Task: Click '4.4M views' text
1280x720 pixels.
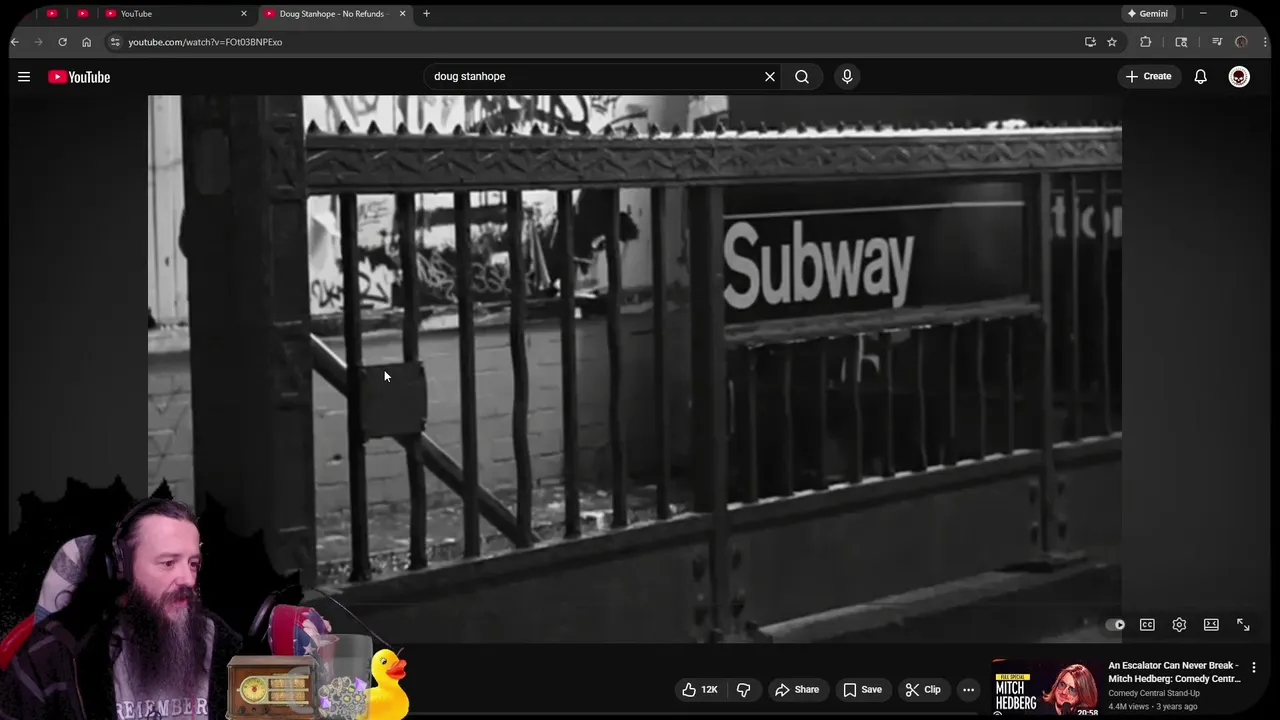Action: point(1127,707)
